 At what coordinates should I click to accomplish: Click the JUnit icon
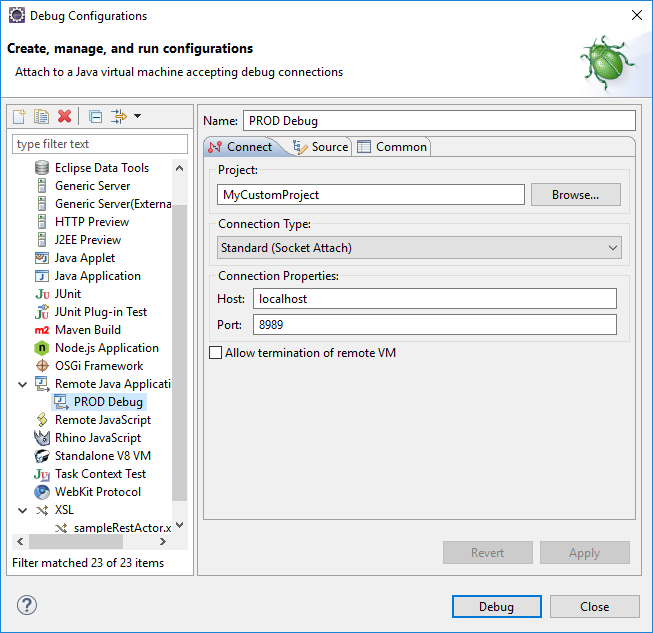coord(42,294)
